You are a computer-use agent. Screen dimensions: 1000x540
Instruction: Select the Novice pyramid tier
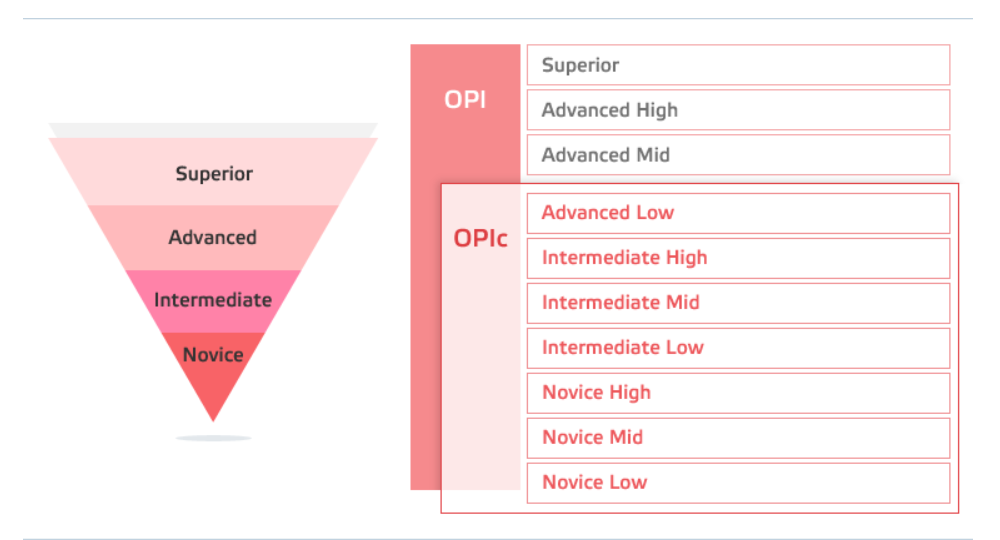[x=213, y=354]
